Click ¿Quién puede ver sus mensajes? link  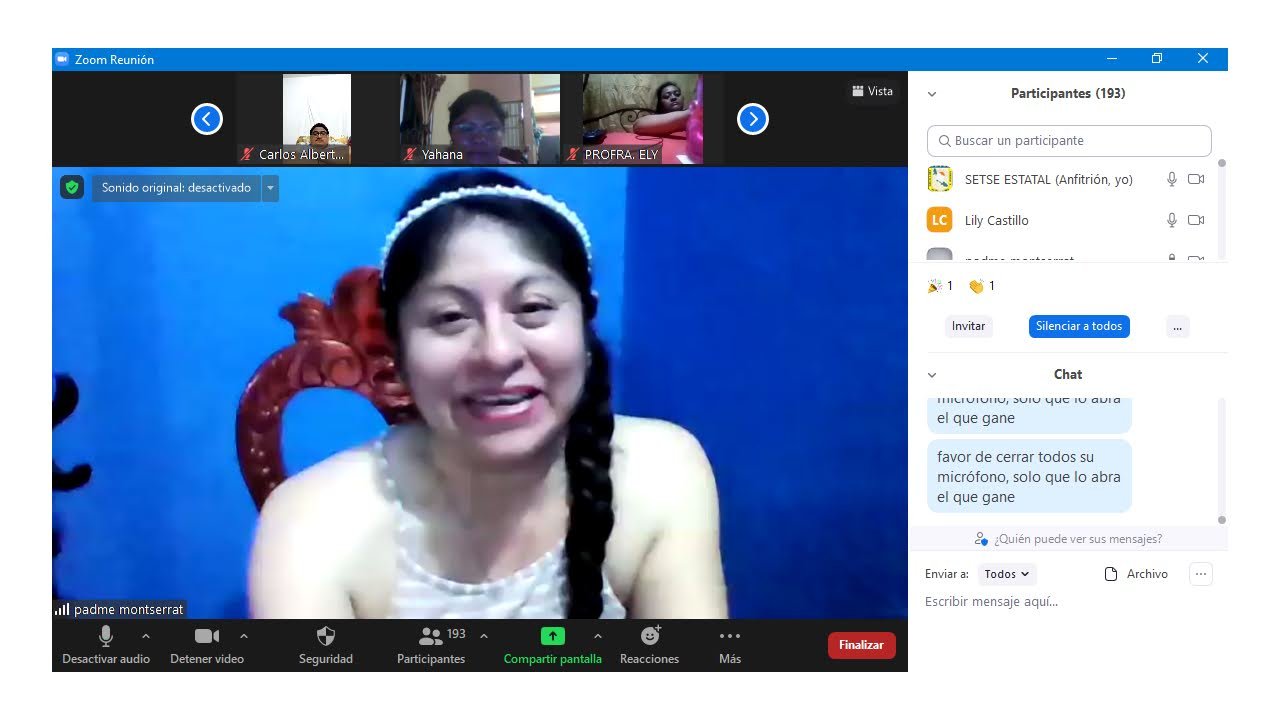pos(1068,539)
